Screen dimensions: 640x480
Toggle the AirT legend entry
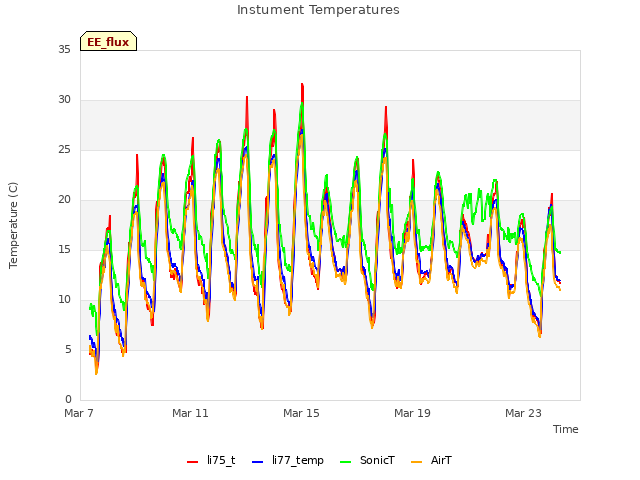(431, 460)
